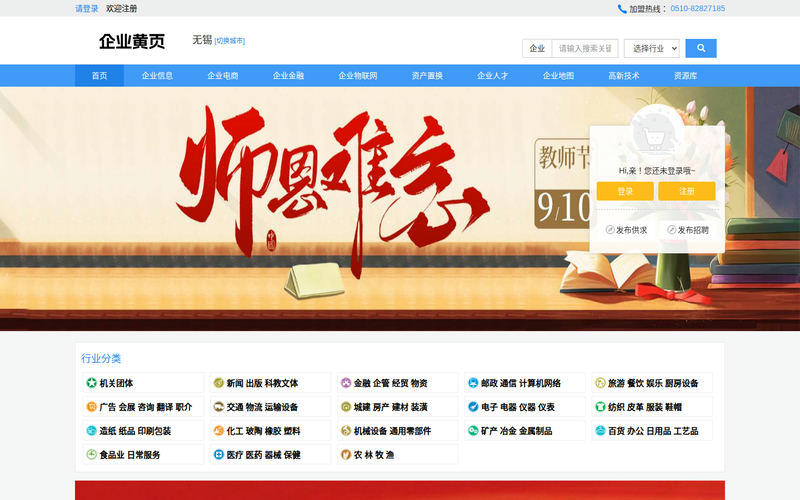
Task: Open the 高新技术 navigation tab
Action: 623,76
